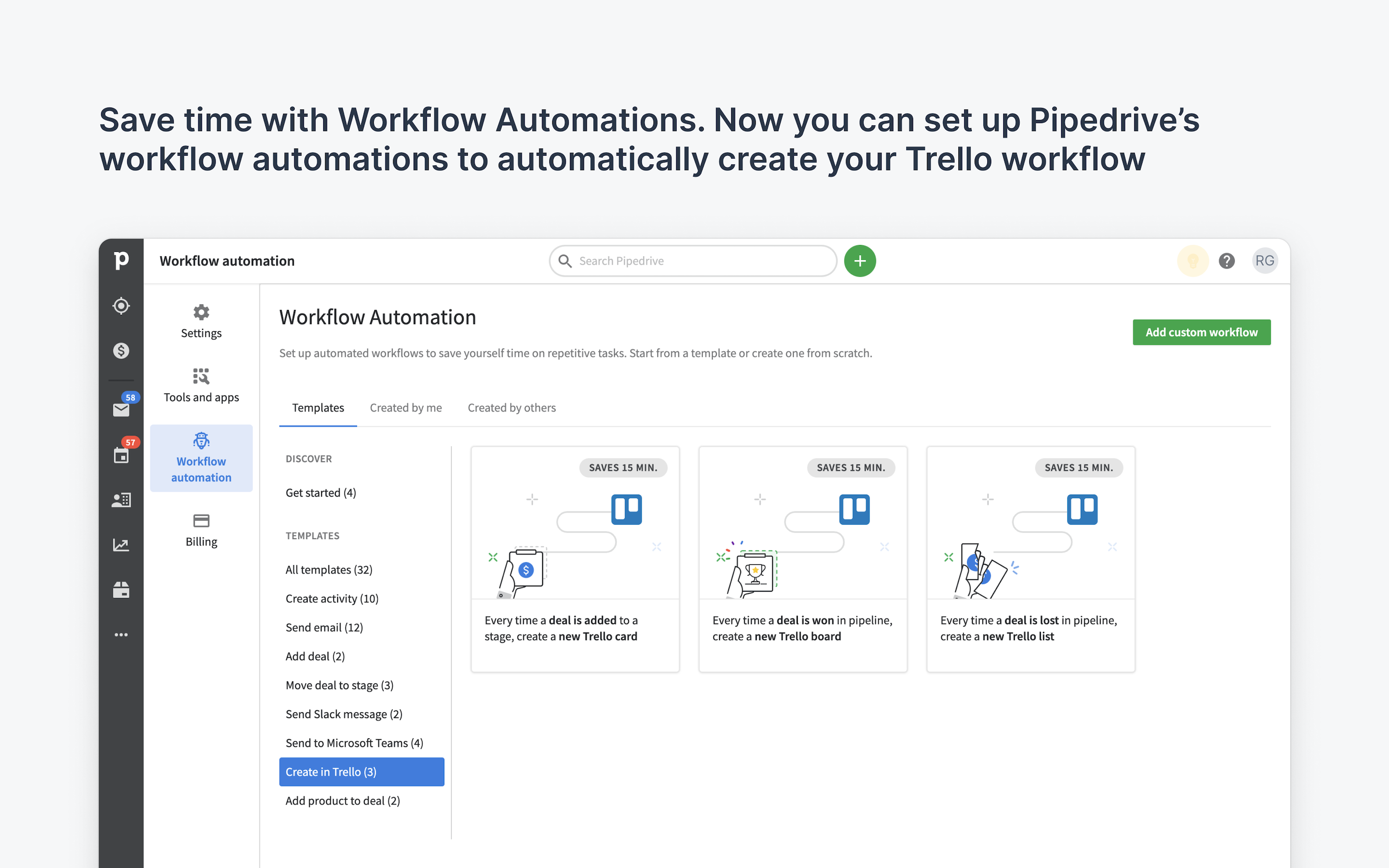Click the green plus quick-add button
Screen dimensions: 1389x868
coord(859,261)
